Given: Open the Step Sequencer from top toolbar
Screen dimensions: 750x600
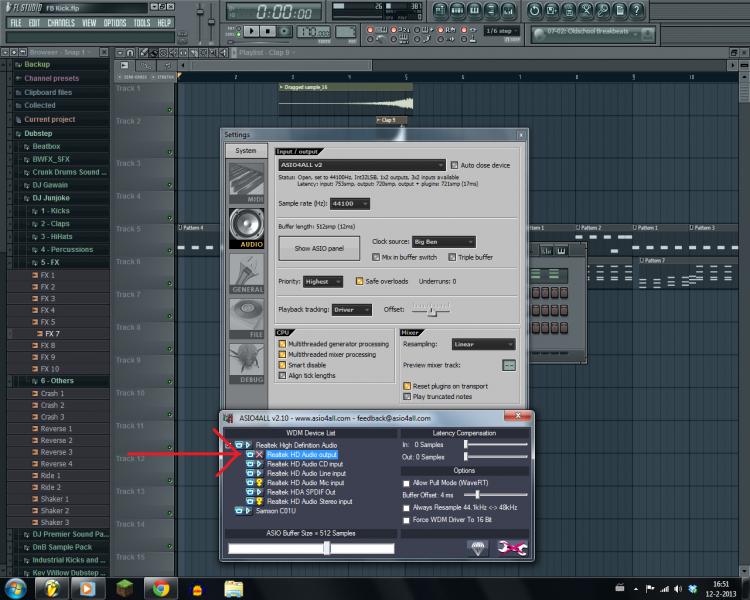Looking at the screenshot, I should pos(457,10).
